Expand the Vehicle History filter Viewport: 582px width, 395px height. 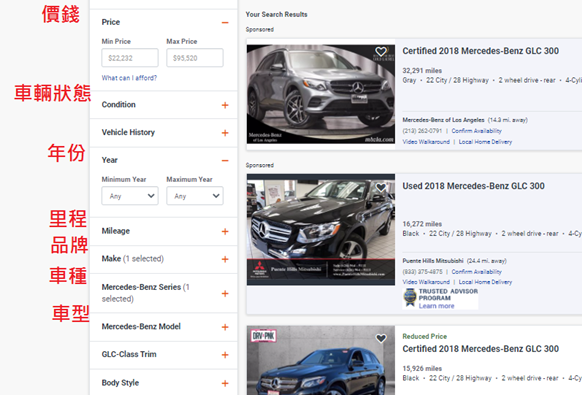(225, 133)
